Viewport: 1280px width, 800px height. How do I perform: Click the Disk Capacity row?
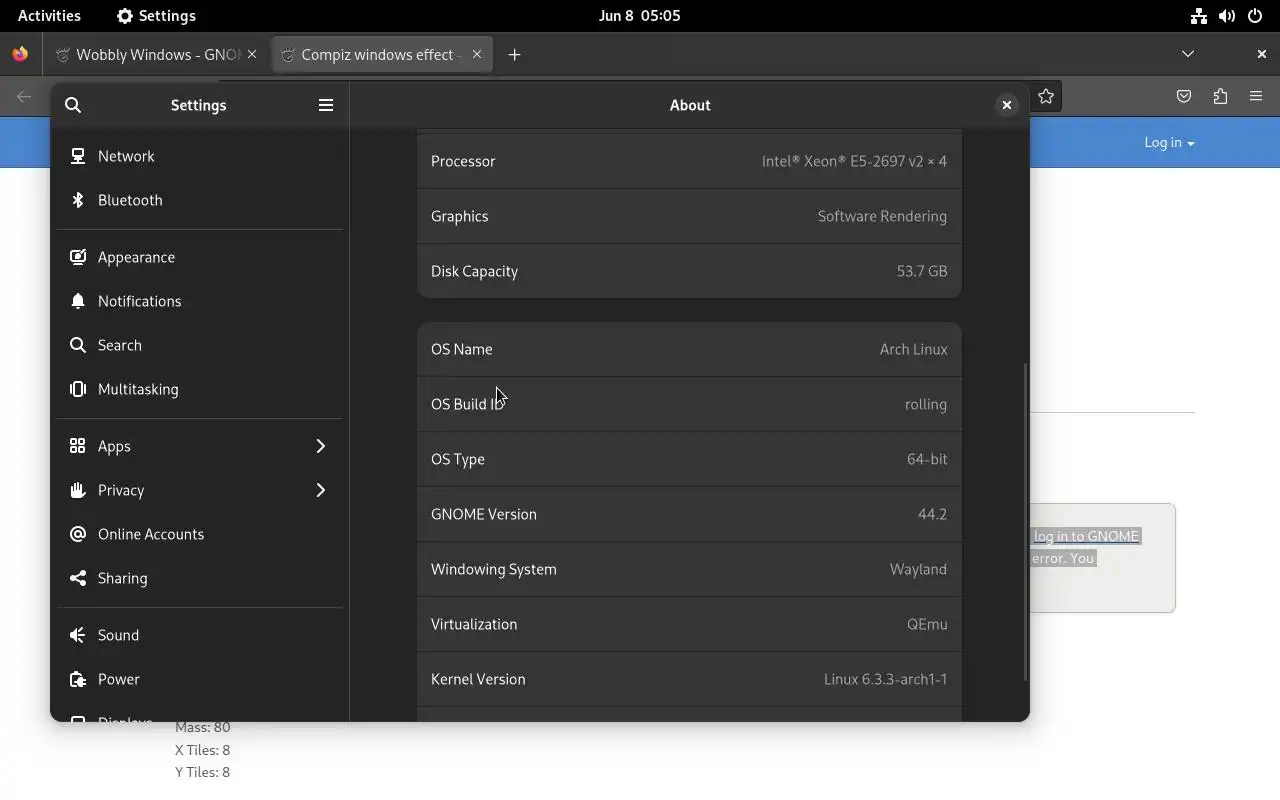tap(689, 271)
